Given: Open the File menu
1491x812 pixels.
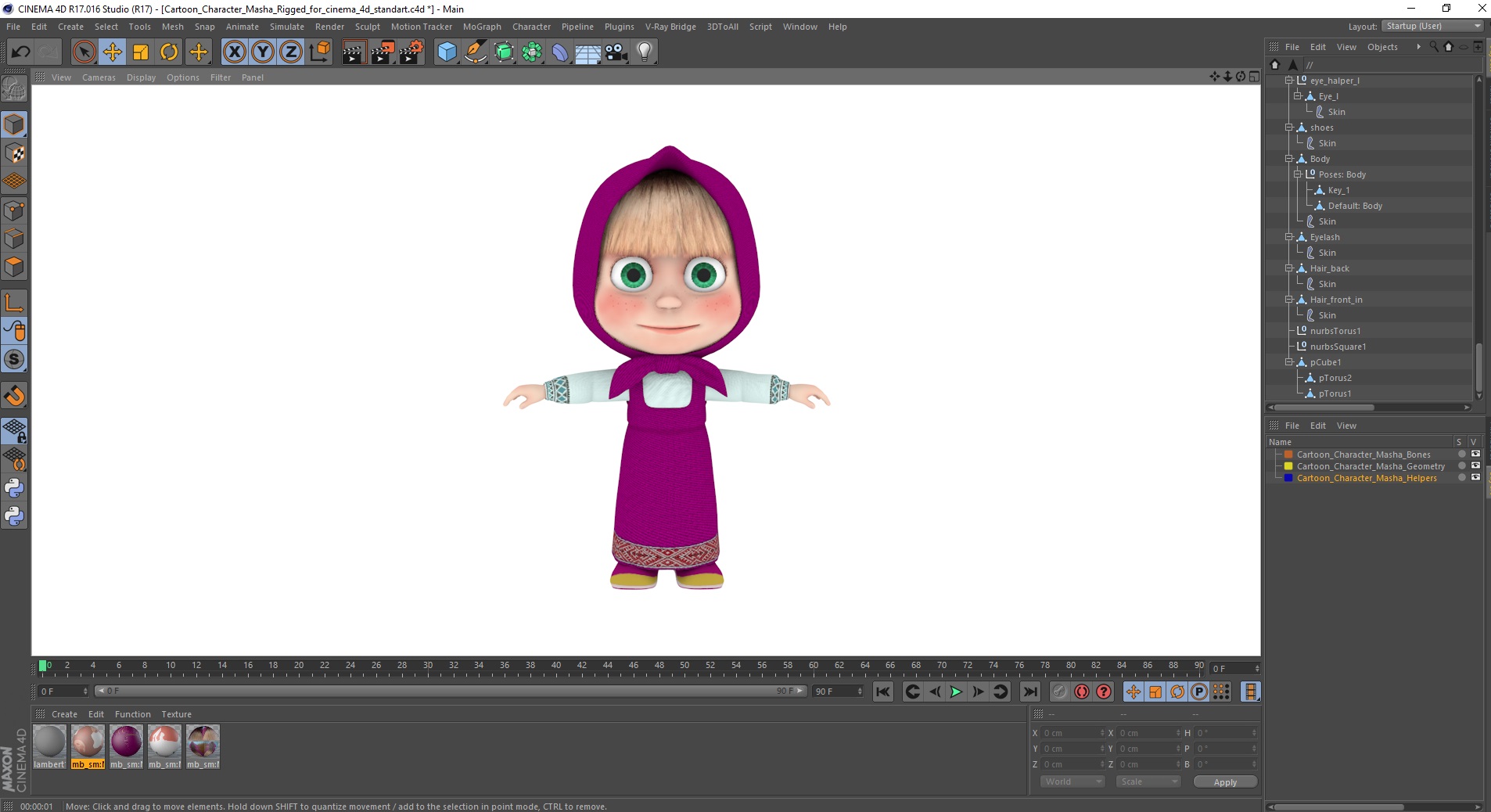Looking at the screenshot, I should [x=13, y=27].
